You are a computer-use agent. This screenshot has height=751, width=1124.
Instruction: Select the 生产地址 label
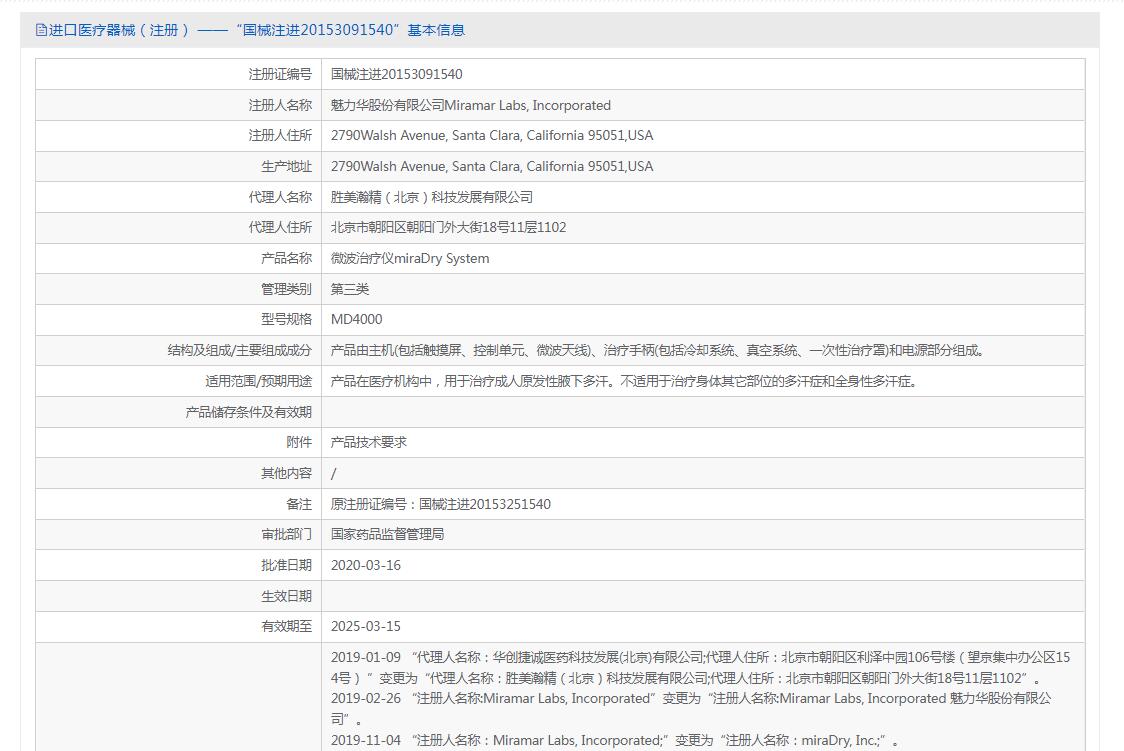pyautogui.click(x=286, y=166)
